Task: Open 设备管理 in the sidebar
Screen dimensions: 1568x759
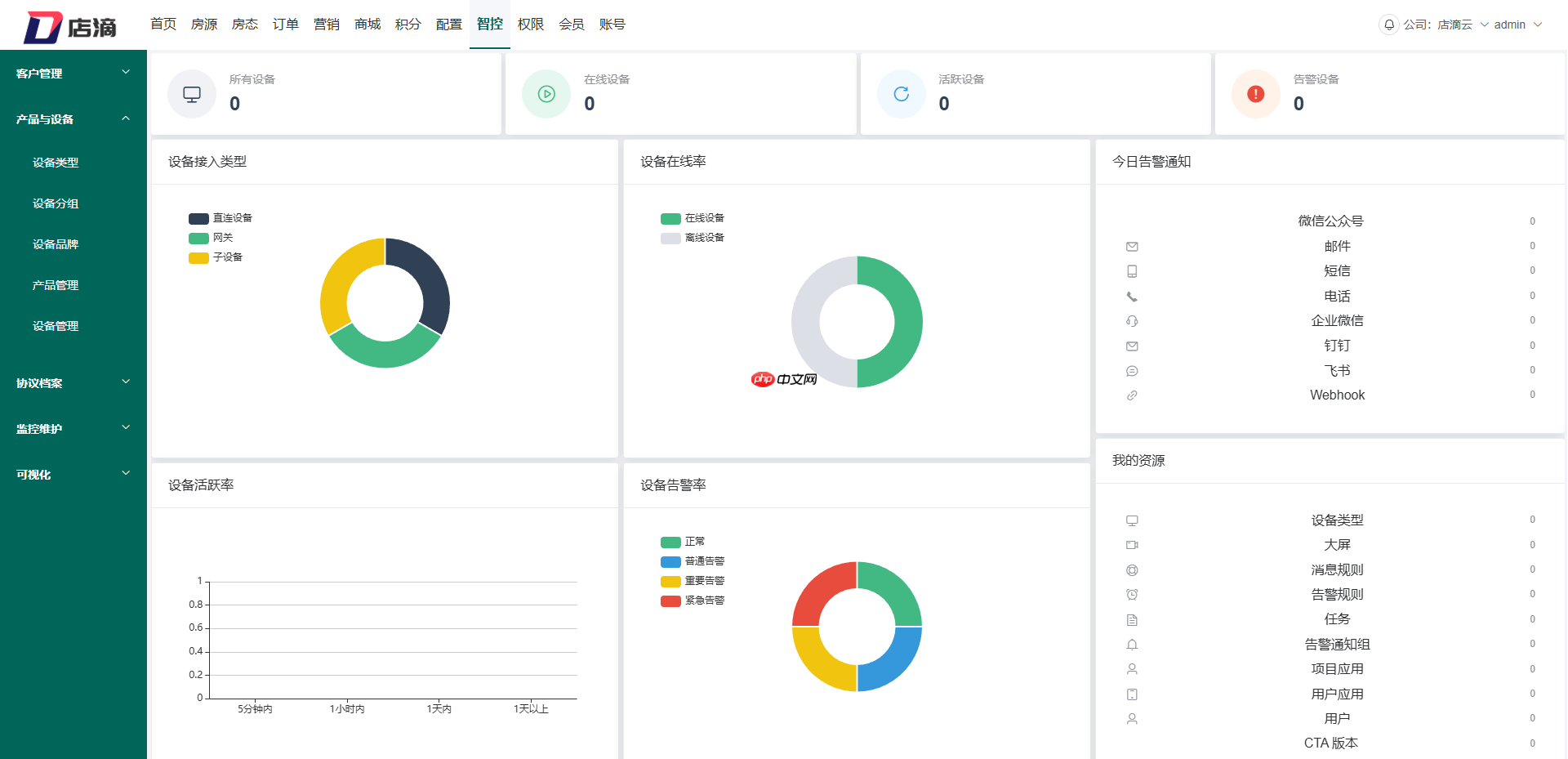Action: pos(54,325)
